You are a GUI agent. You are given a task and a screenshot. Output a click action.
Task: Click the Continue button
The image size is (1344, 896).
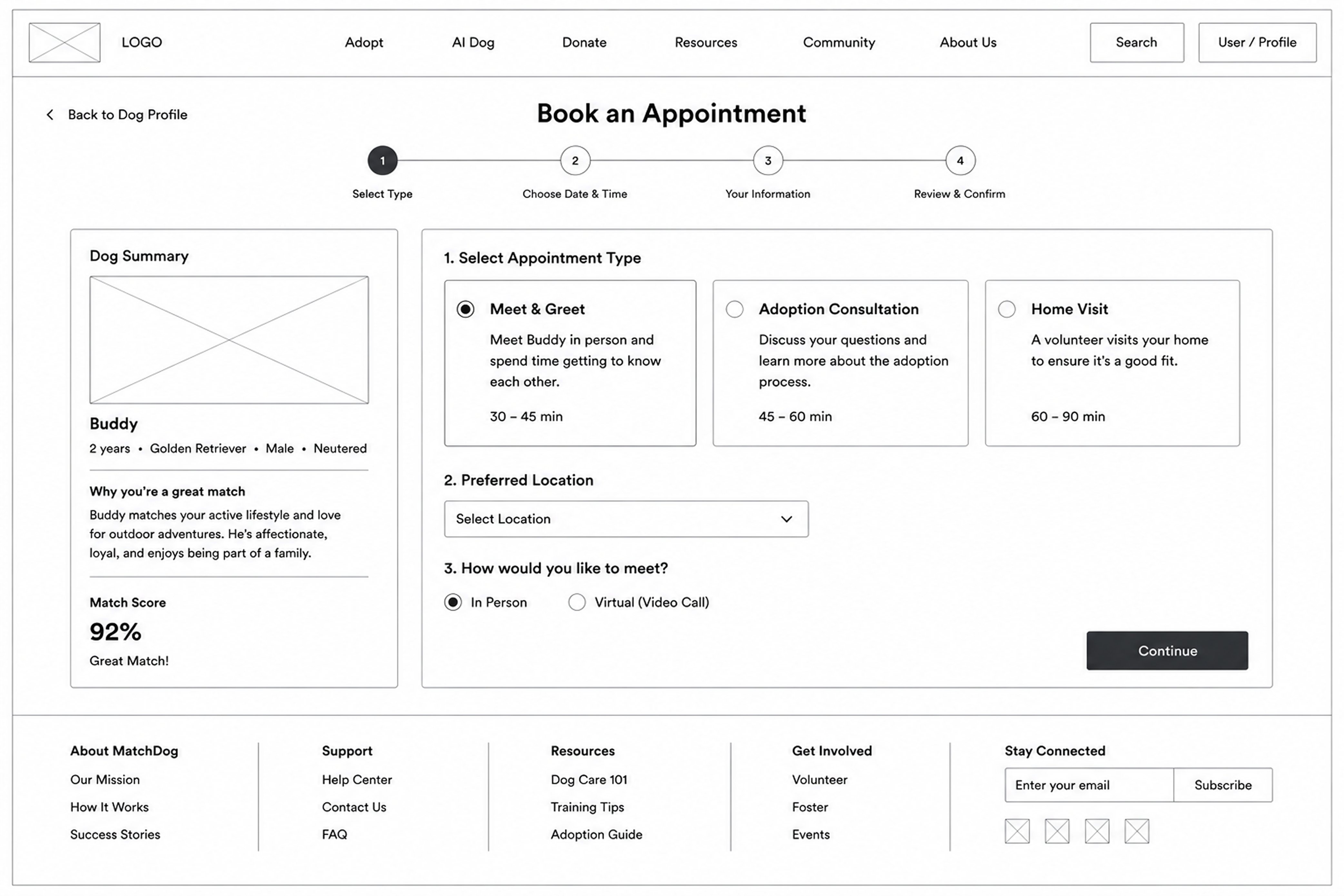1168,651
